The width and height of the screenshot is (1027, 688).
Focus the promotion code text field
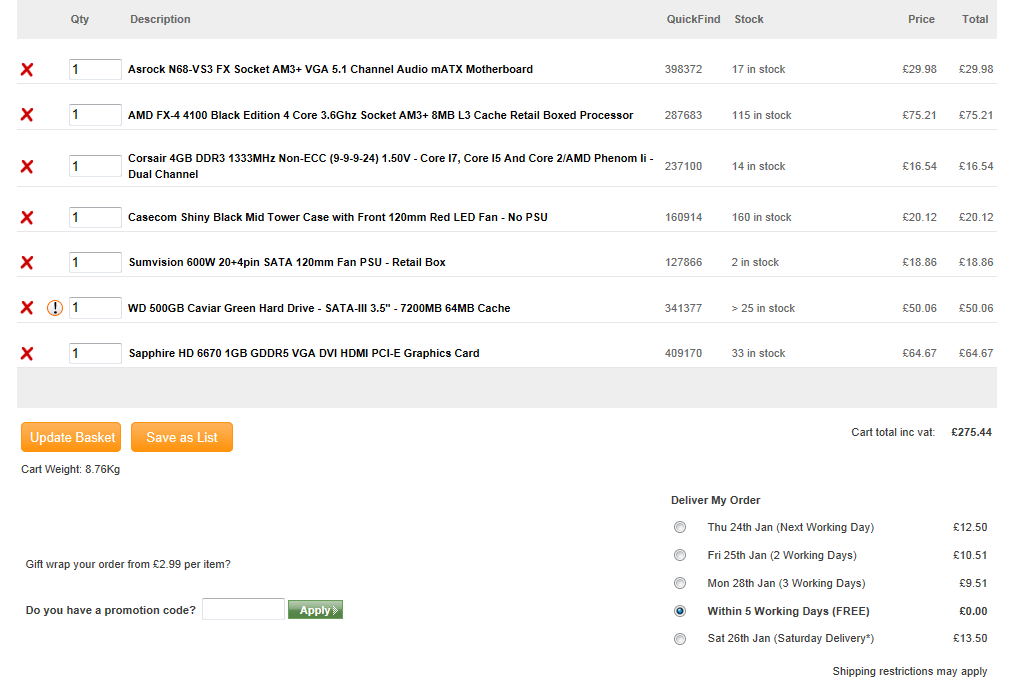[x=243, y=609]
